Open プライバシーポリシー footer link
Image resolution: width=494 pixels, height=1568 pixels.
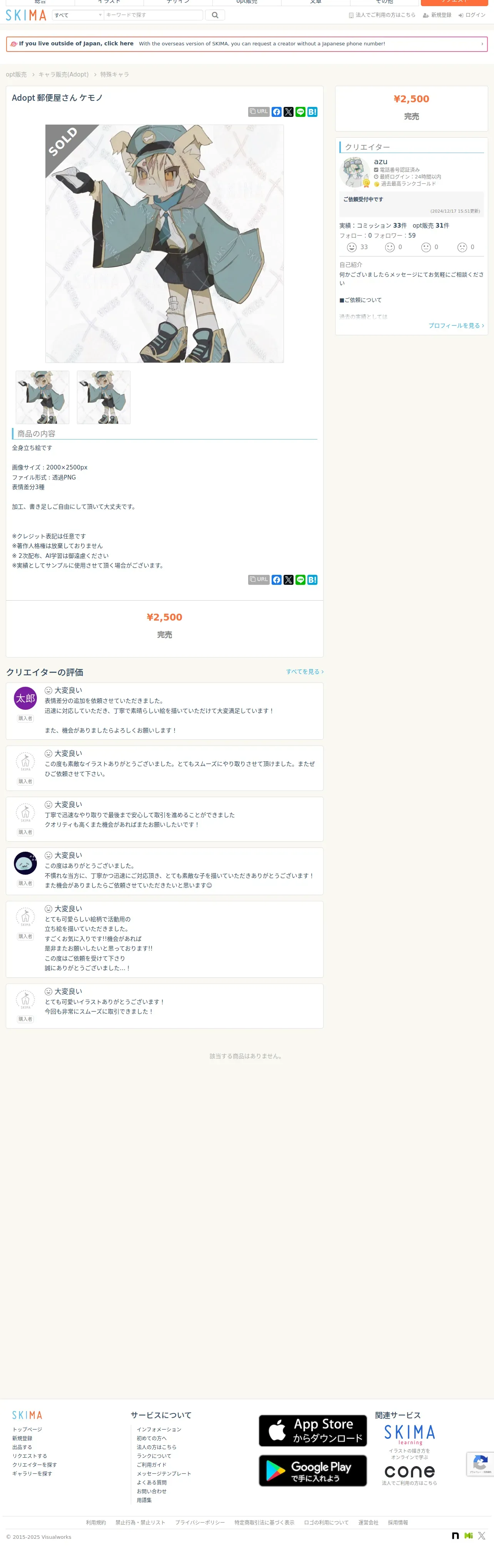(200, 1522)
